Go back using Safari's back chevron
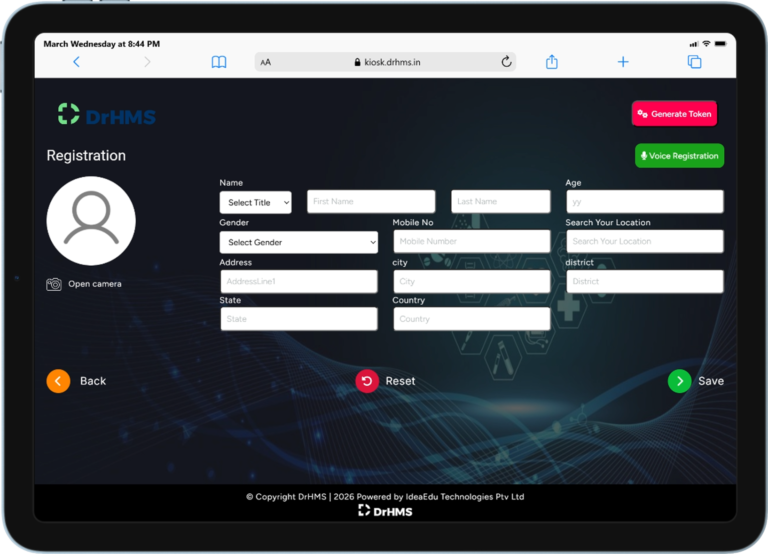Viewport: 768px width, 554px height. 76,62
